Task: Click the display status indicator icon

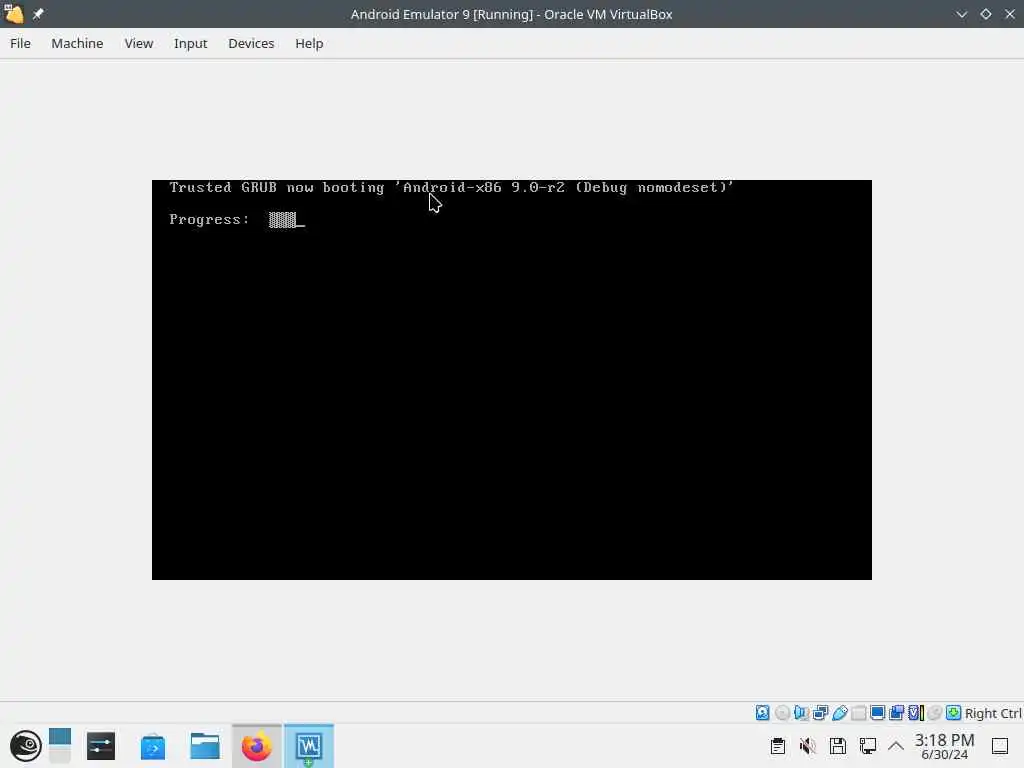Action: point(878,712)
